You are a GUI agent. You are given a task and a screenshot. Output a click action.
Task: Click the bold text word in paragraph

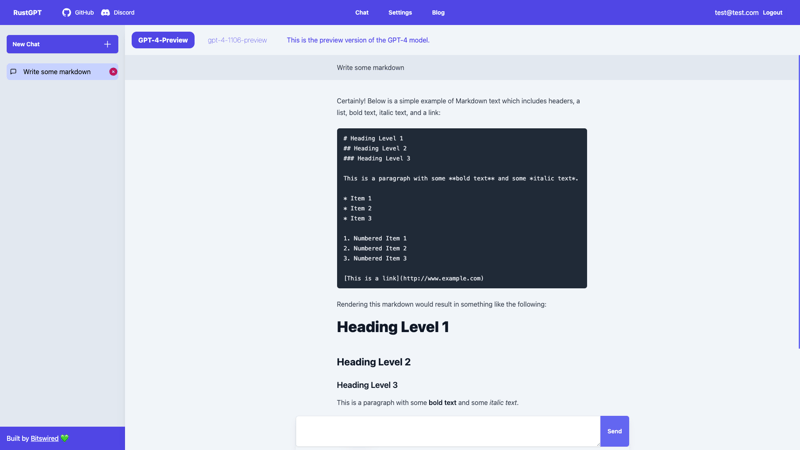(x=442, y=403)
